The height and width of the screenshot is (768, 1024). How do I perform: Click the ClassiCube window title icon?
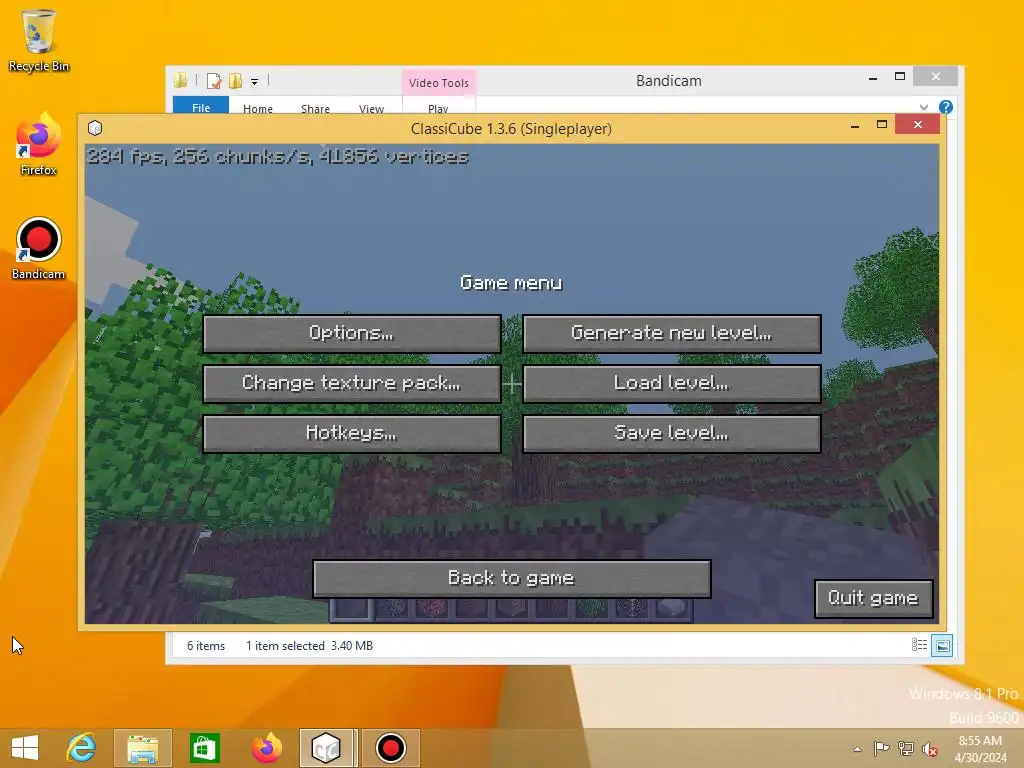(95, 128)
